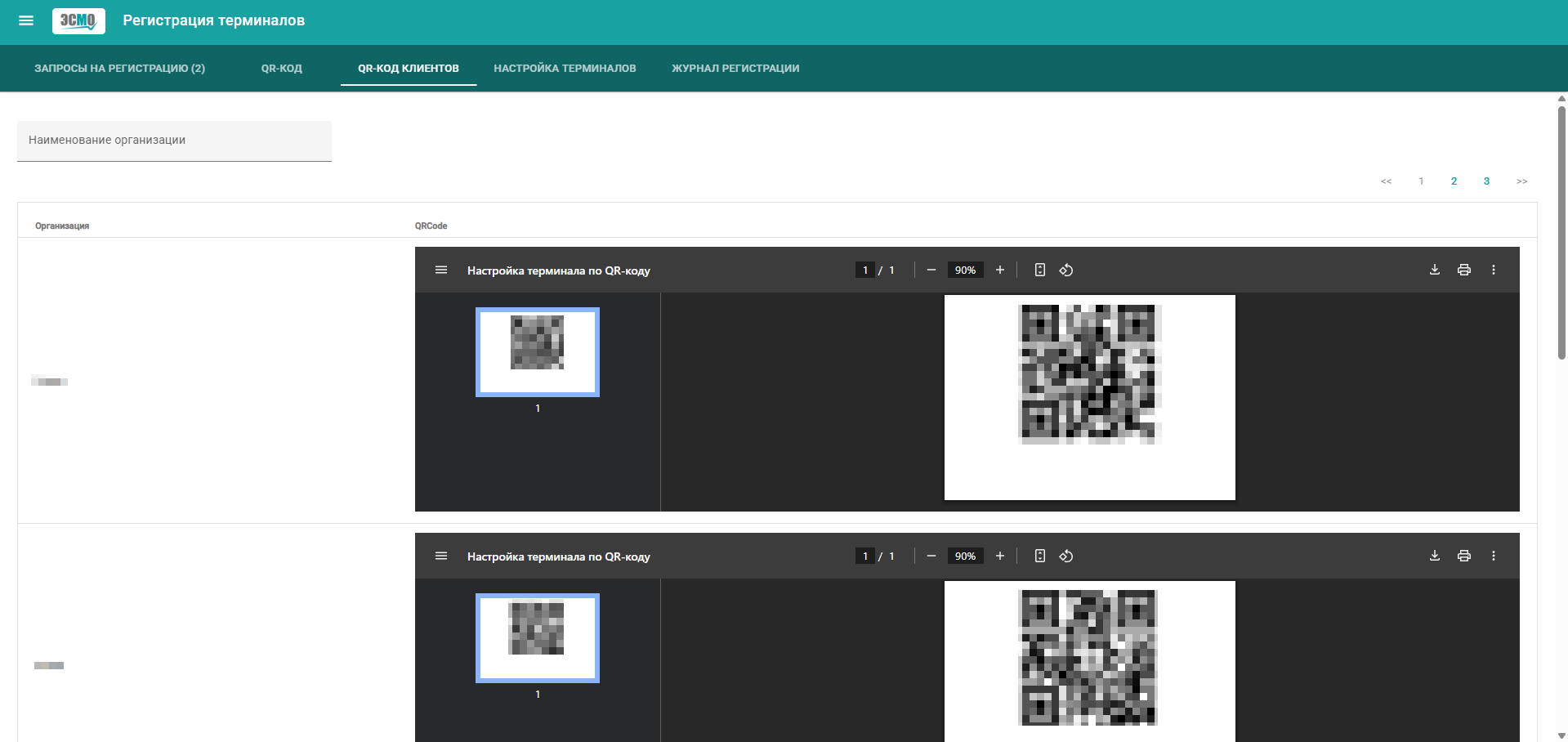Switch to the QR-КОД tab

click(282, 69)
